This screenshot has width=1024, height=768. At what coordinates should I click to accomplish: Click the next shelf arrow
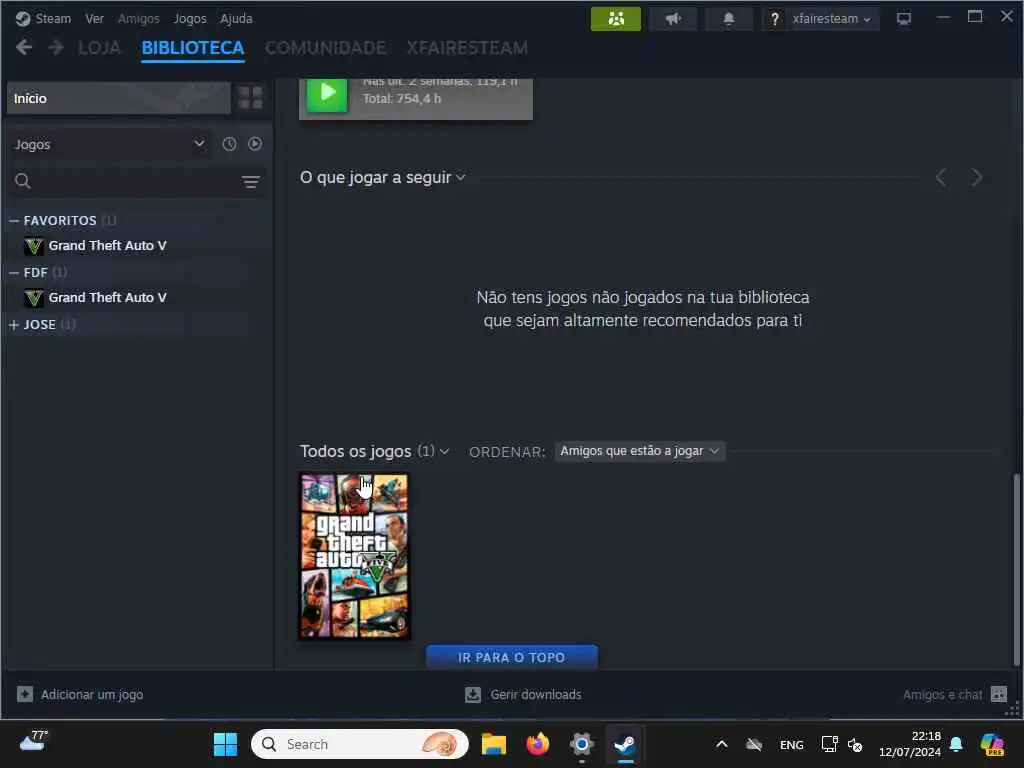pos(977,177)
